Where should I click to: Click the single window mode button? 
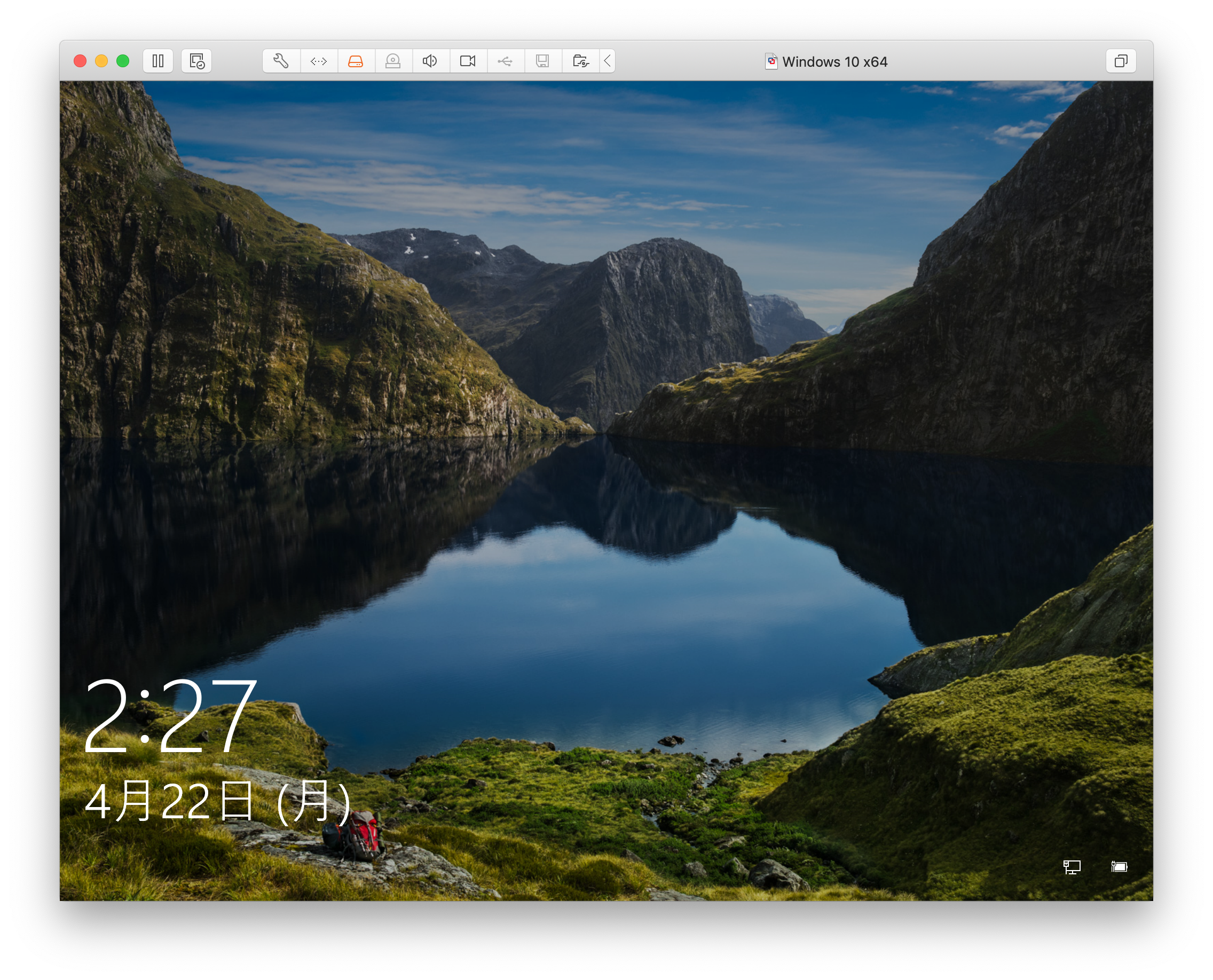click(x=1122, y=61)
